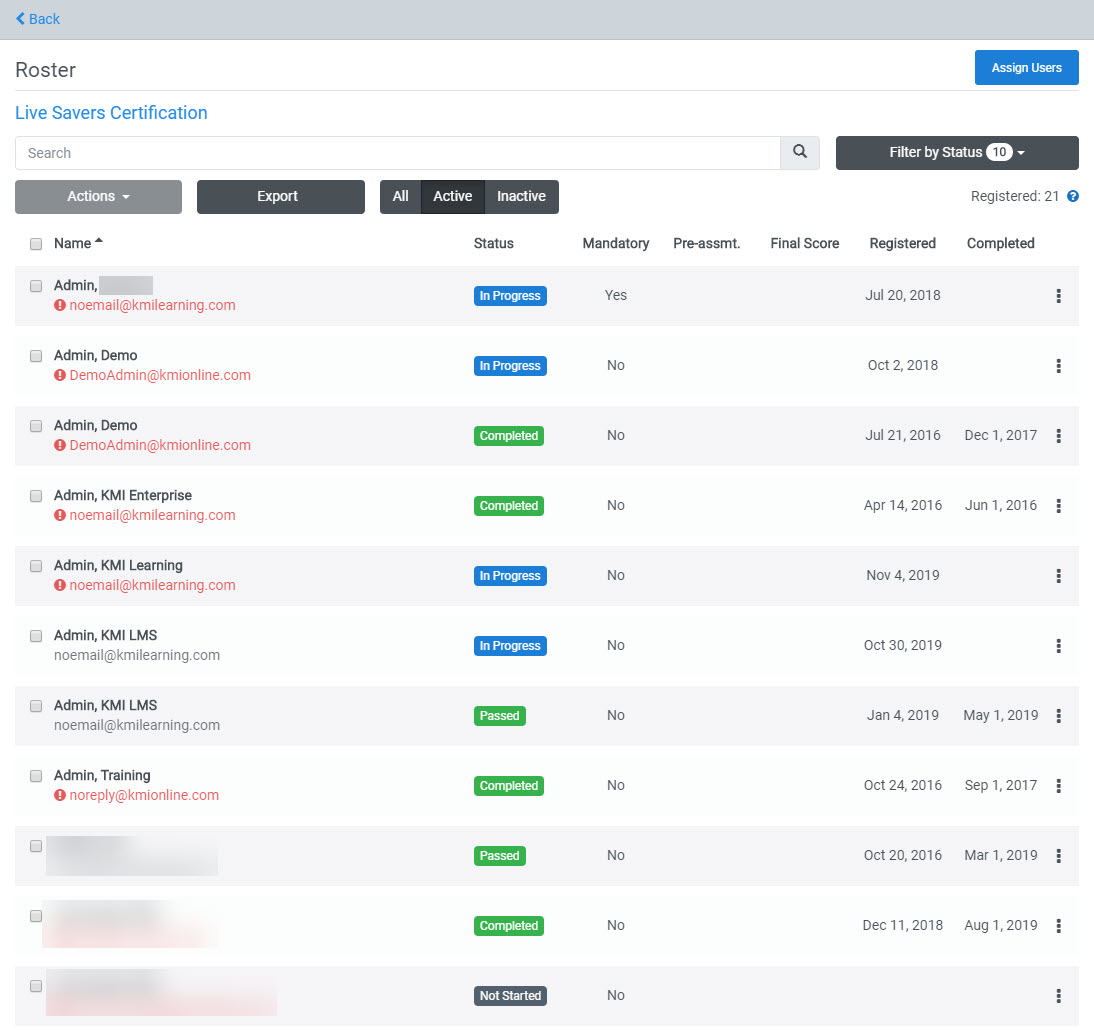Open row options menu for Admin, KMI Enterprise
1094x1030 pixels.
[1058, 506]
